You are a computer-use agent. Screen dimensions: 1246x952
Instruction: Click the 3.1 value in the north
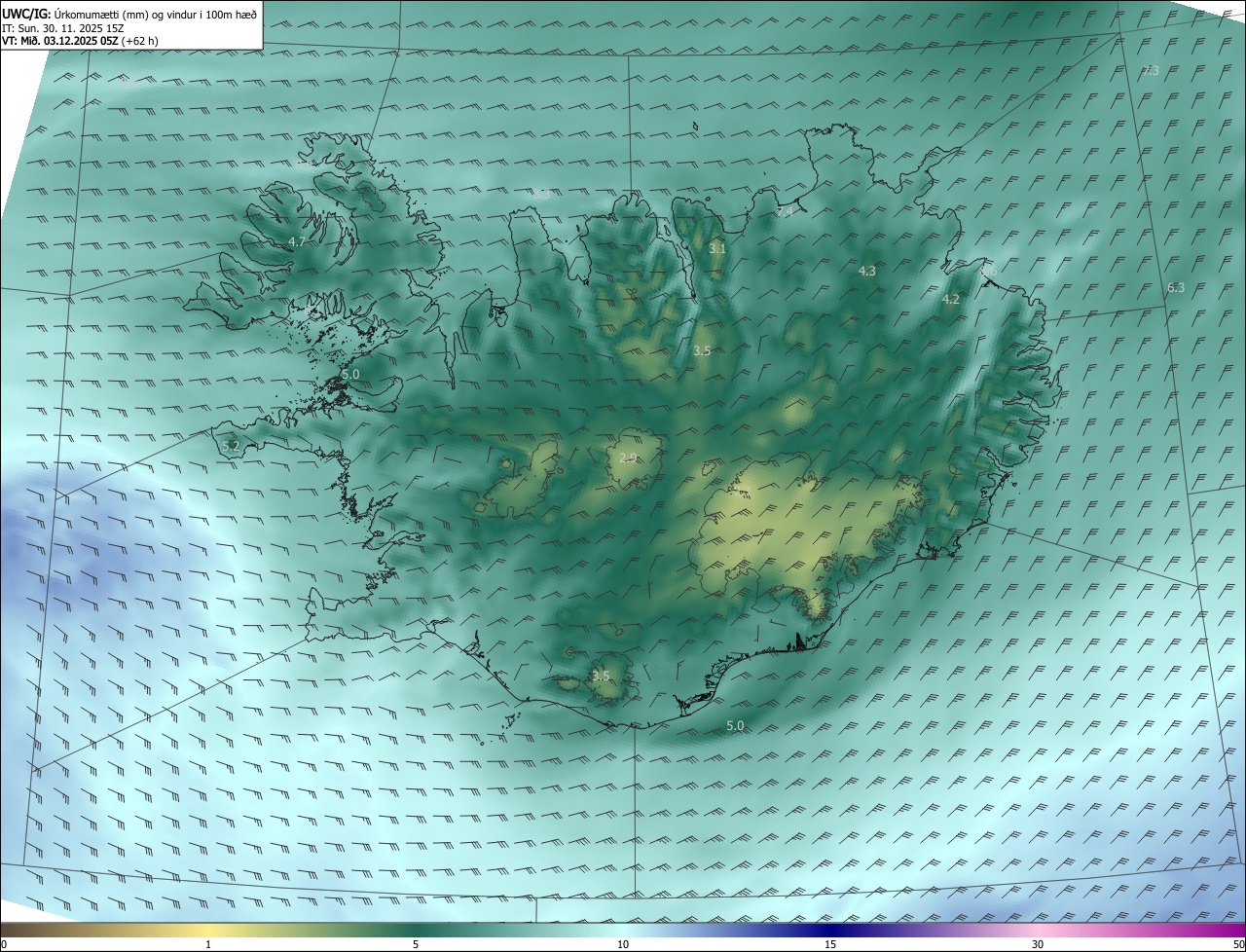pos(717,248)
